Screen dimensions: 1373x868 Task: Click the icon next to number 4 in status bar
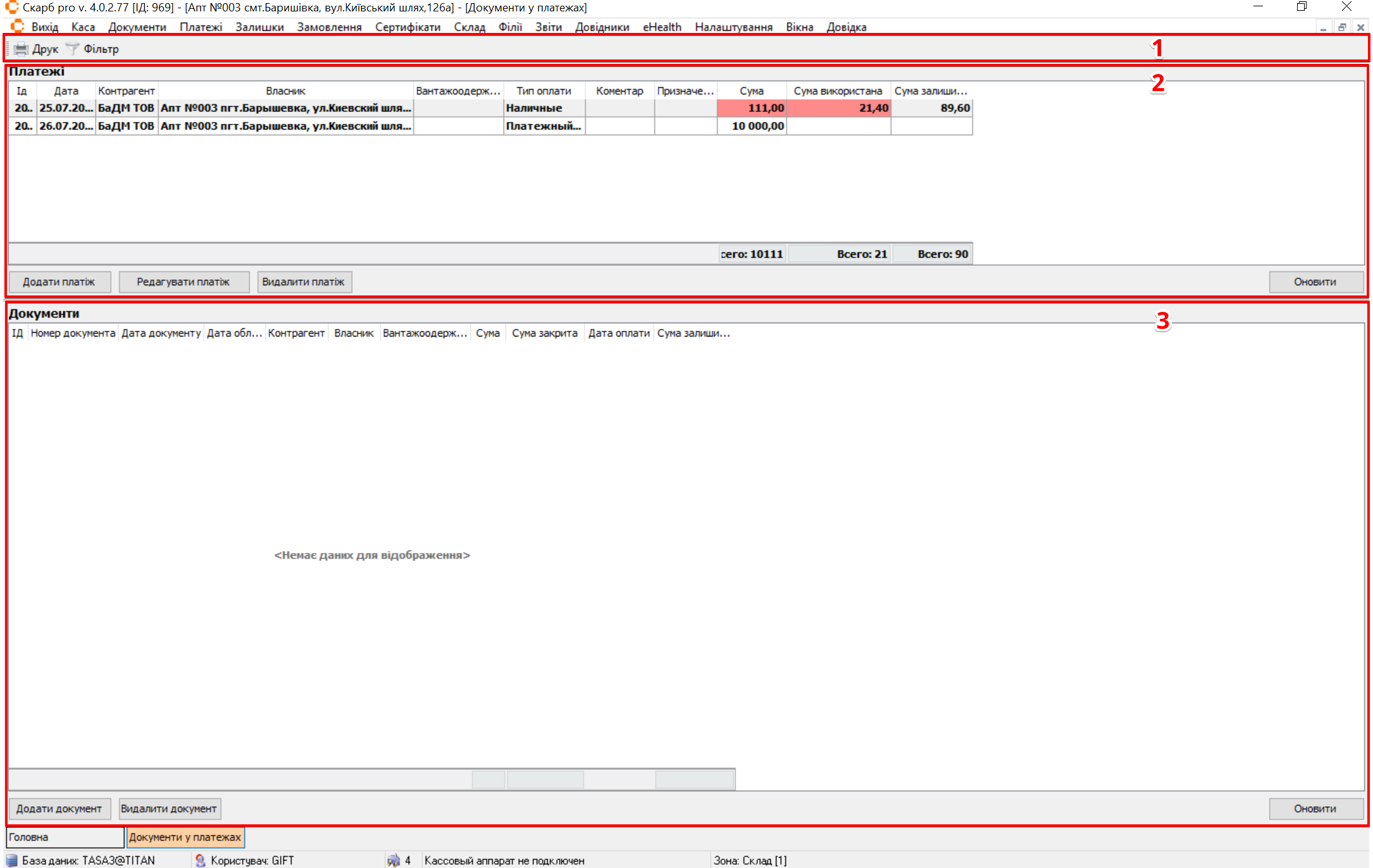click(394, 860)
